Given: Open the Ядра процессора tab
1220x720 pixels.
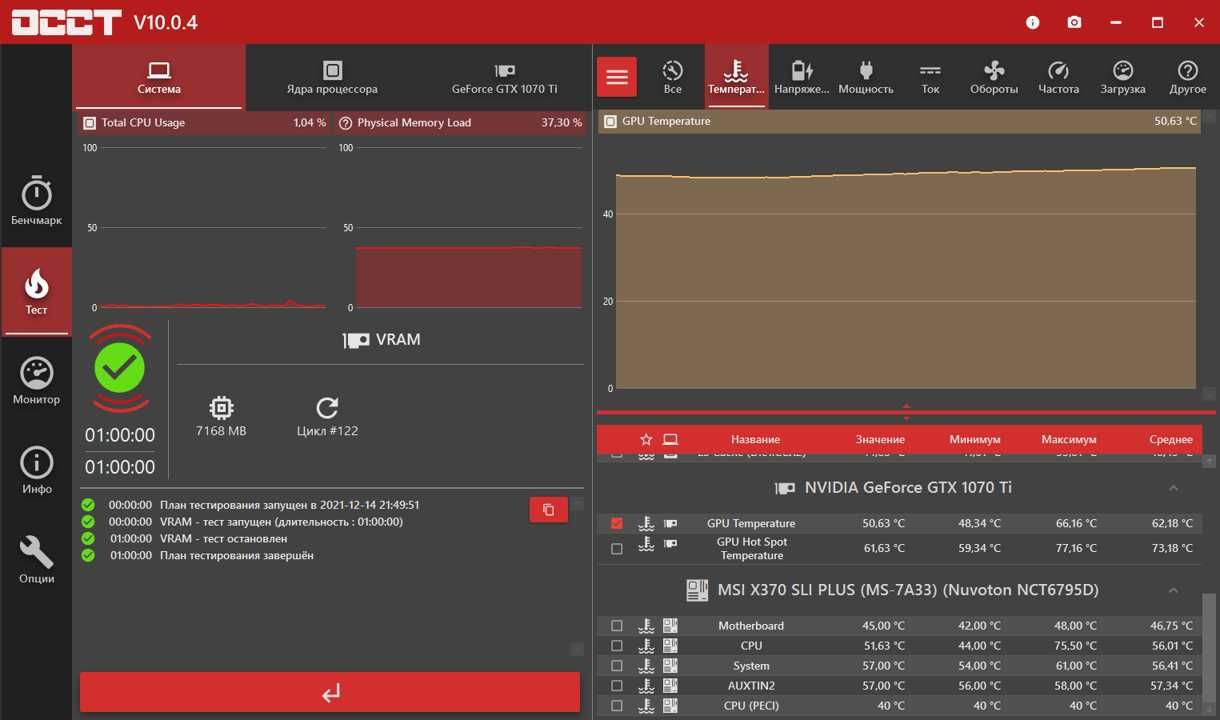Looking at the screenshot, I should coord(332,77).
